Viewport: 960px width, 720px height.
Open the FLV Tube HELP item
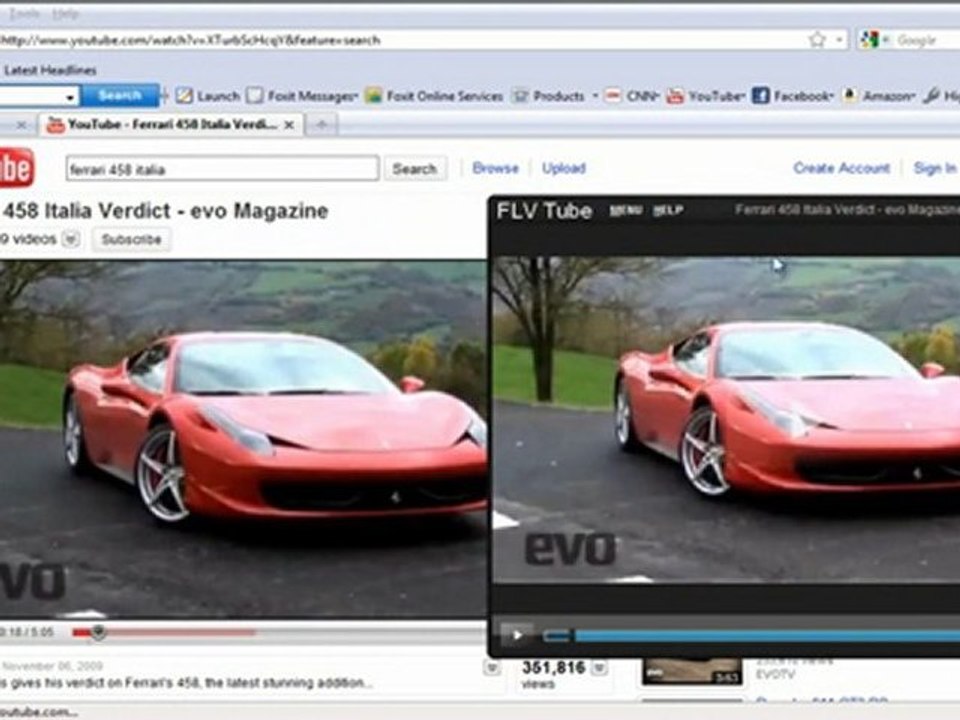(x=667, y=210)
